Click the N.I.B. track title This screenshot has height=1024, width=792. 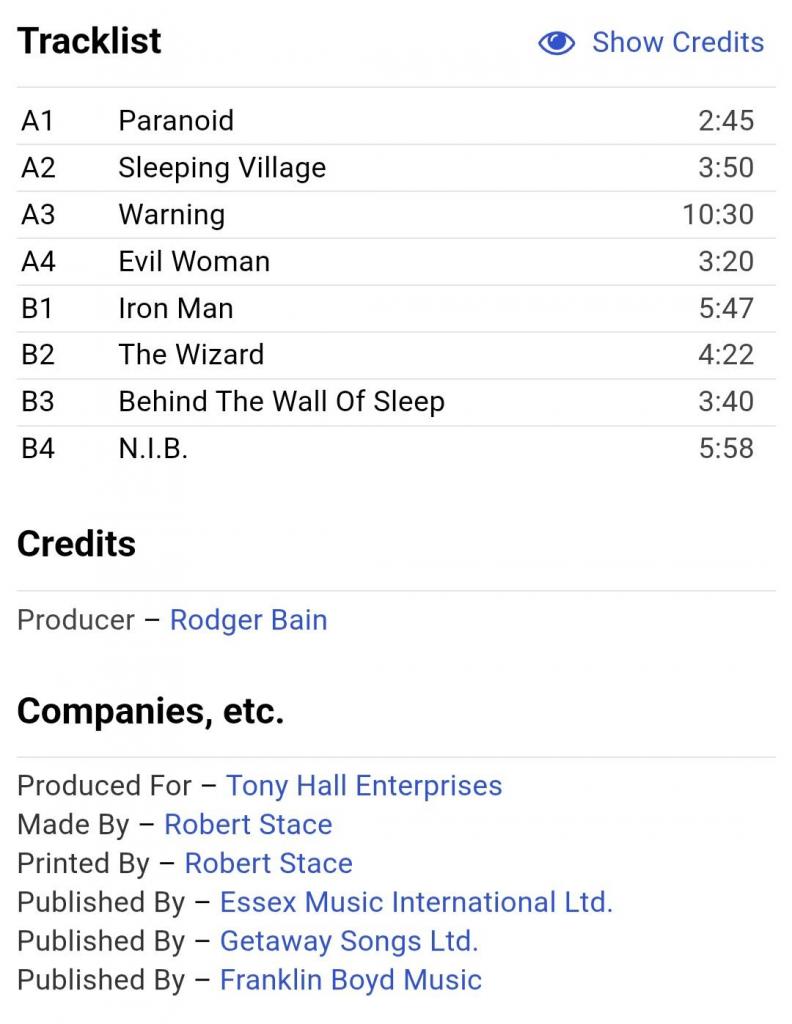[x=153, y=449]
